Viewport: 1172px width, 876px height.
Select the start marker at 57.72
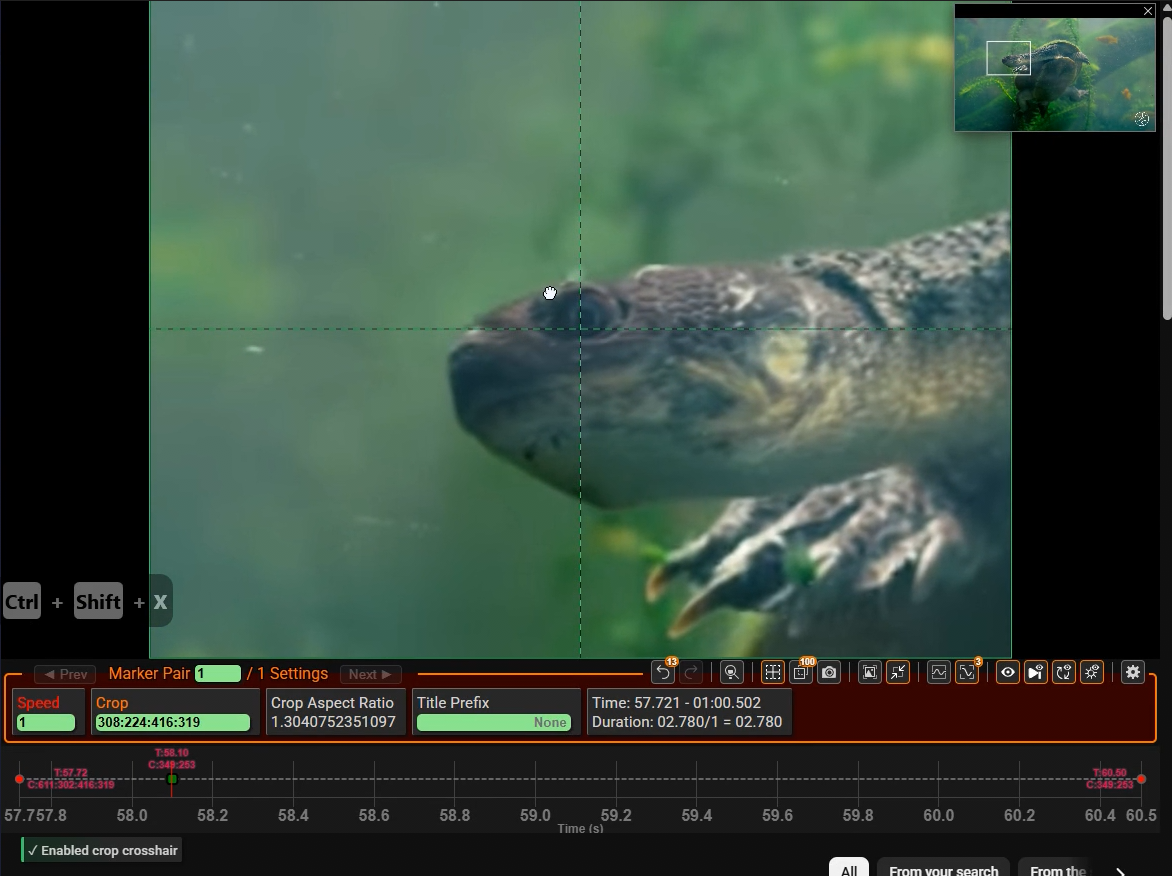point(19,780)
